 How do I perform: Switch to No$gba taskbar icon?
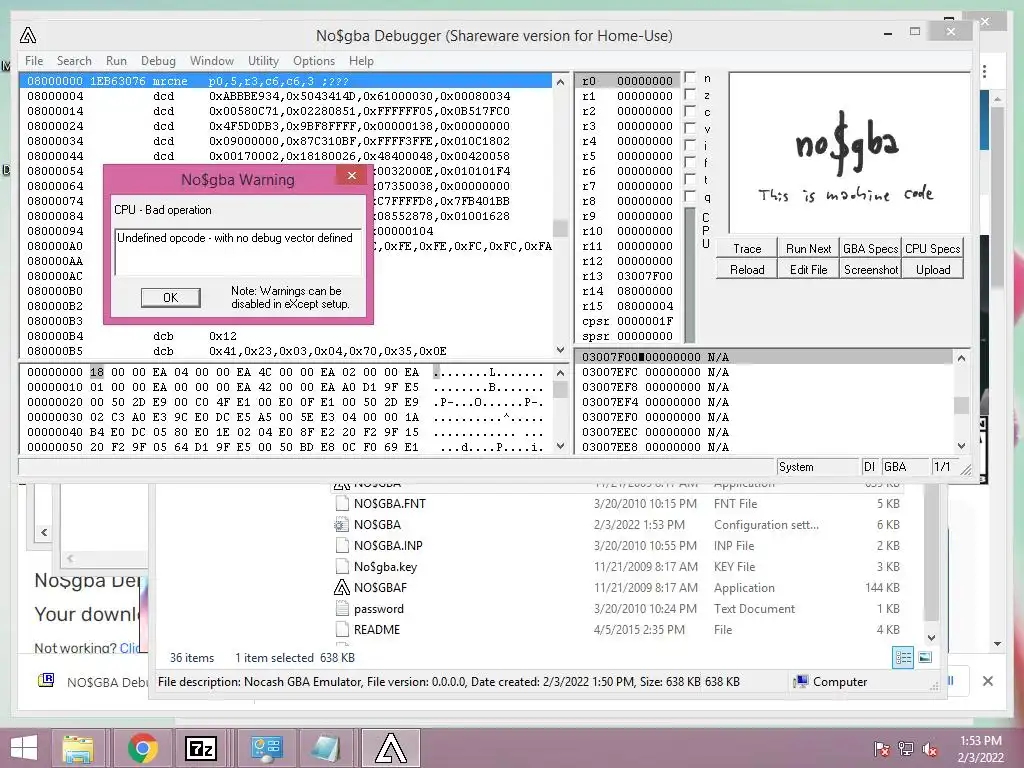(x=391, y=748)
